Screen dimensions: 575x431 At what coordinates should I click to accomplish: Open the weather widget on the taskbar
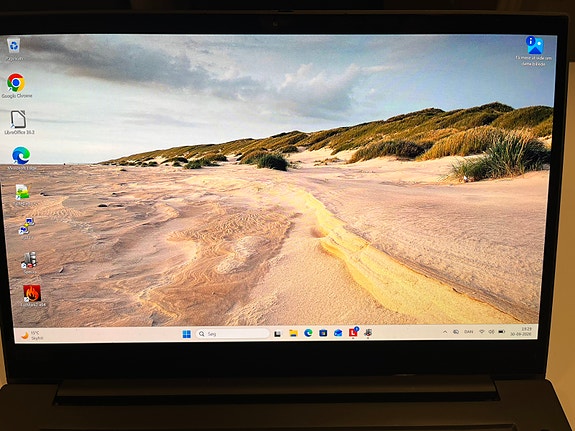click(32, 335)
